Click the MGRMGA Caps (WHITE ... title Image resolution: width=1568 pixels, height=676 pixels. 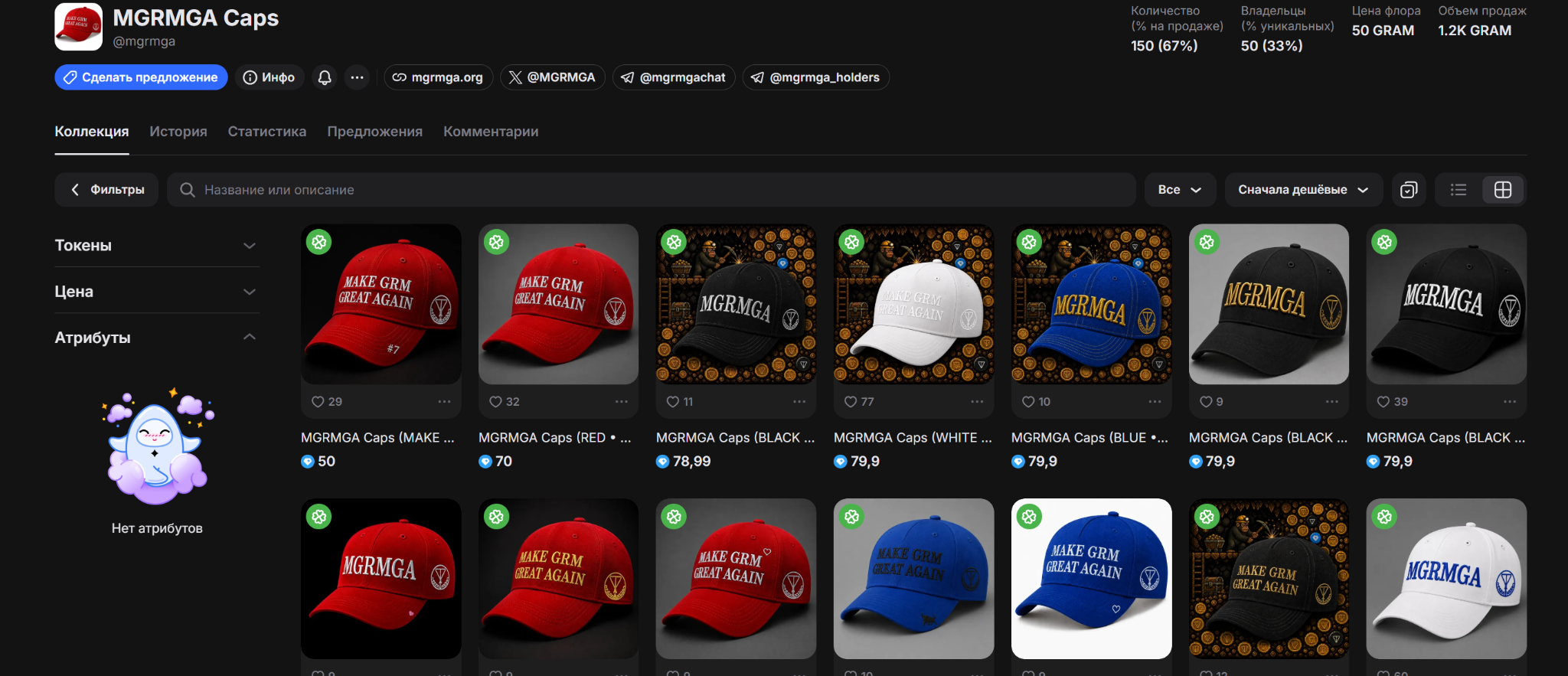coord(913,438)
